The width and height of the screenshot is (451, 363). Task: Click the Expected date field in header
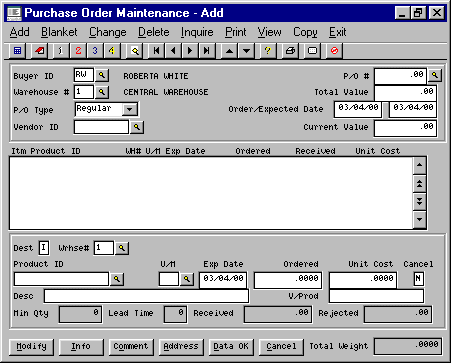click(x=413, y=109)
